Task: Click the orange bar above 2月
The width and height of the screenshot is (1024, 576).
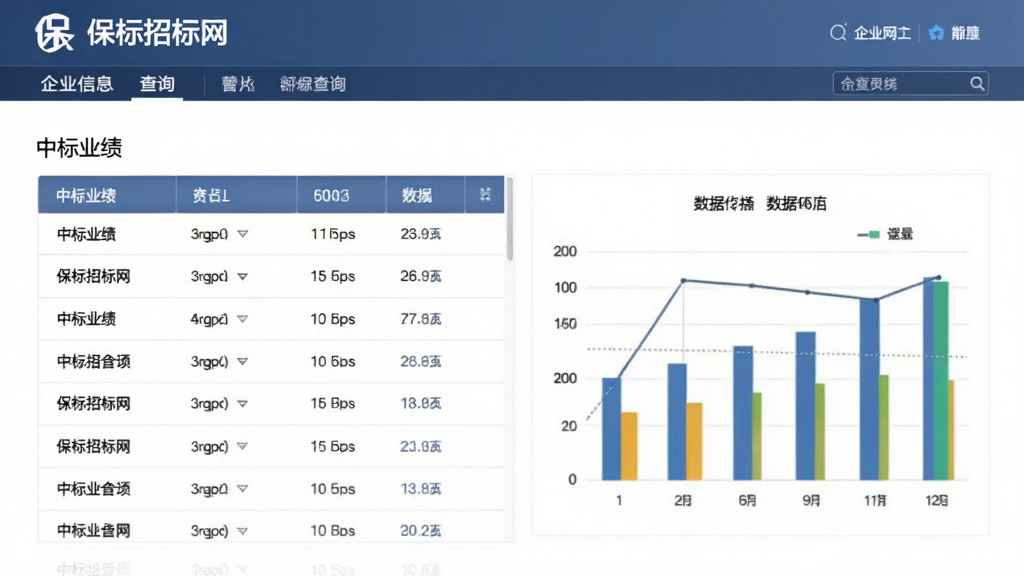Action: click(x=694, y=441)
